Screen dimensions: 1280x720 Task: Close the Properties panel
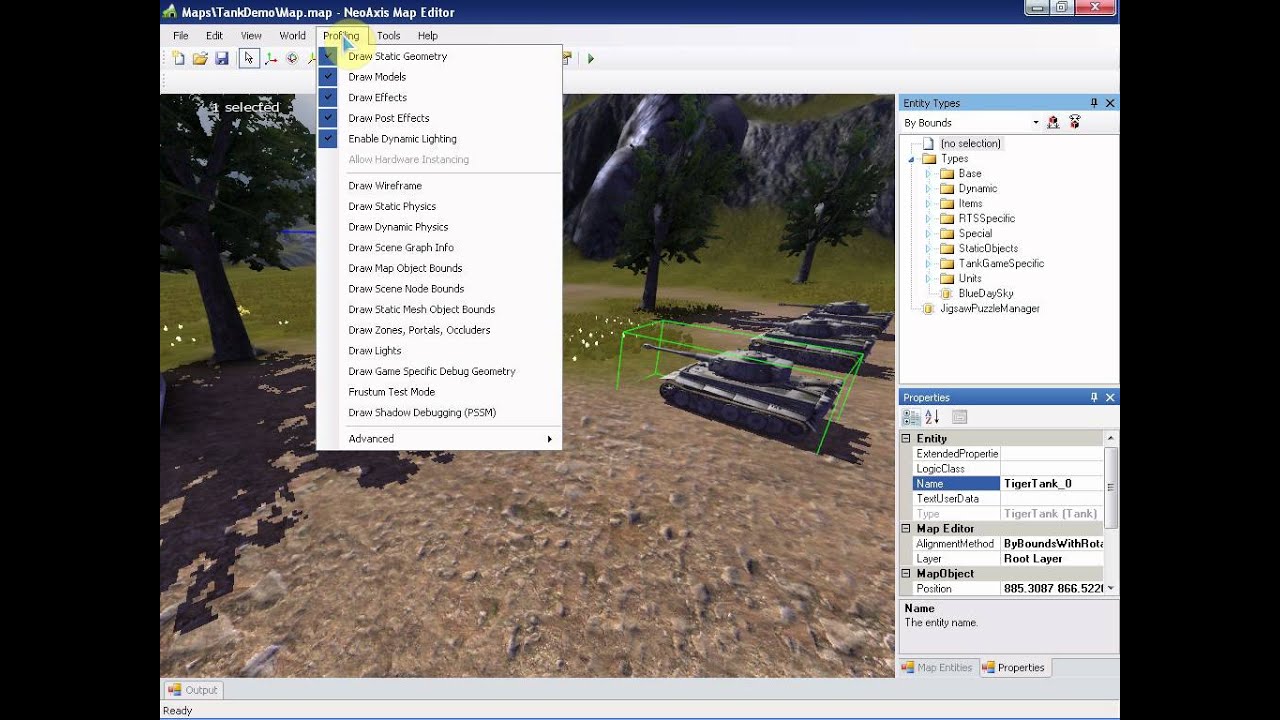pyautogui.click(x=1110, y=397)
